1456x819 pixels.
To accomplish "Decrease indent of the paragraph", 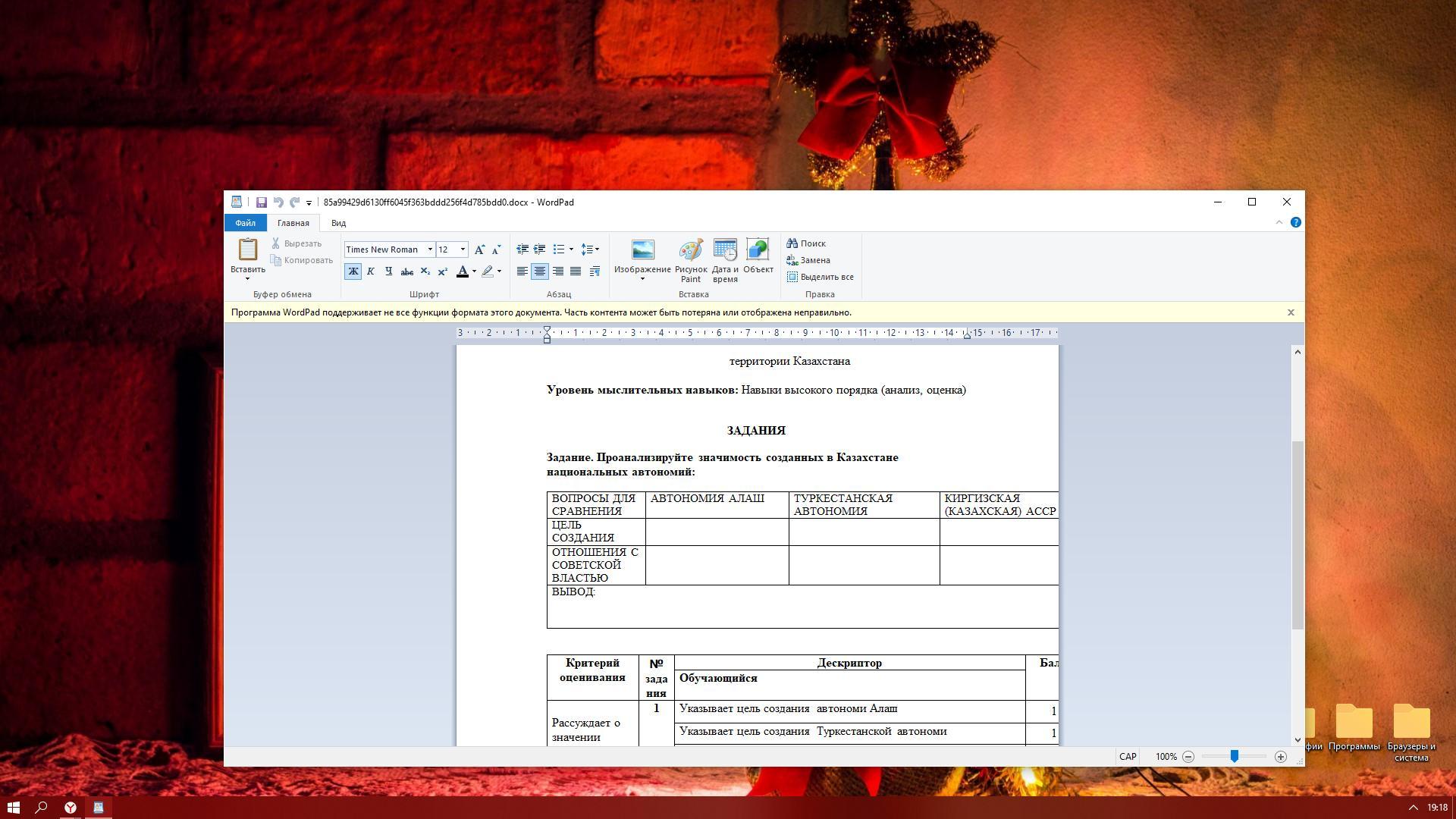I will [x=522, y=249].
